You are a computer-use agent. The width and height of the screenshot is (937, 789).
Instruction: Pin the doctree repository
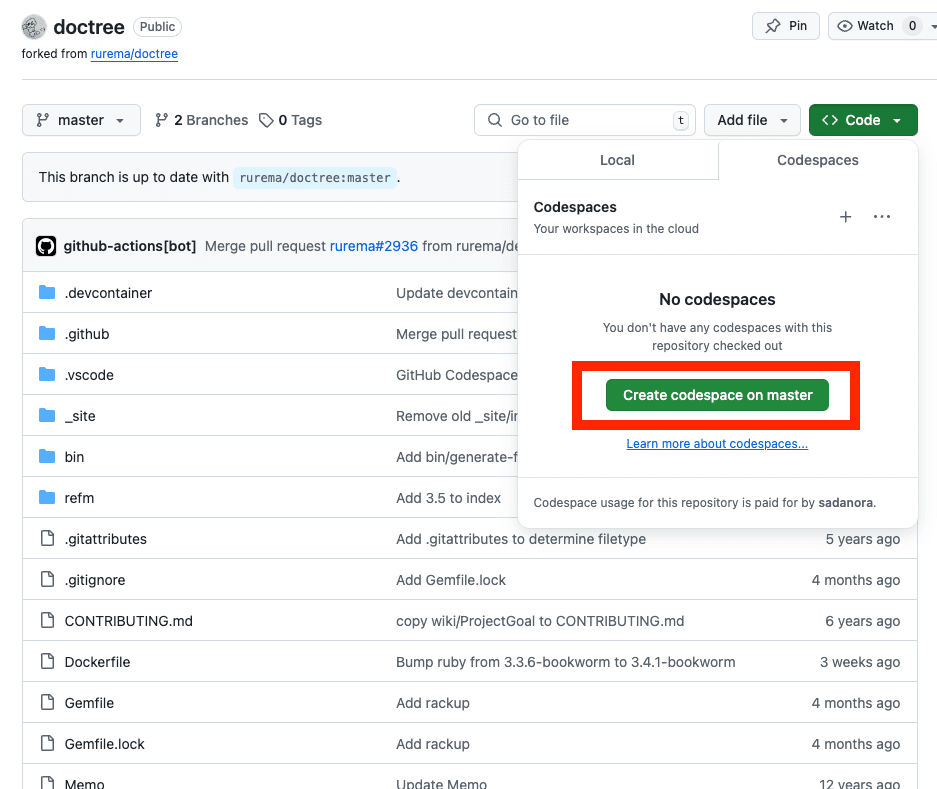click(x=785, y=25)
